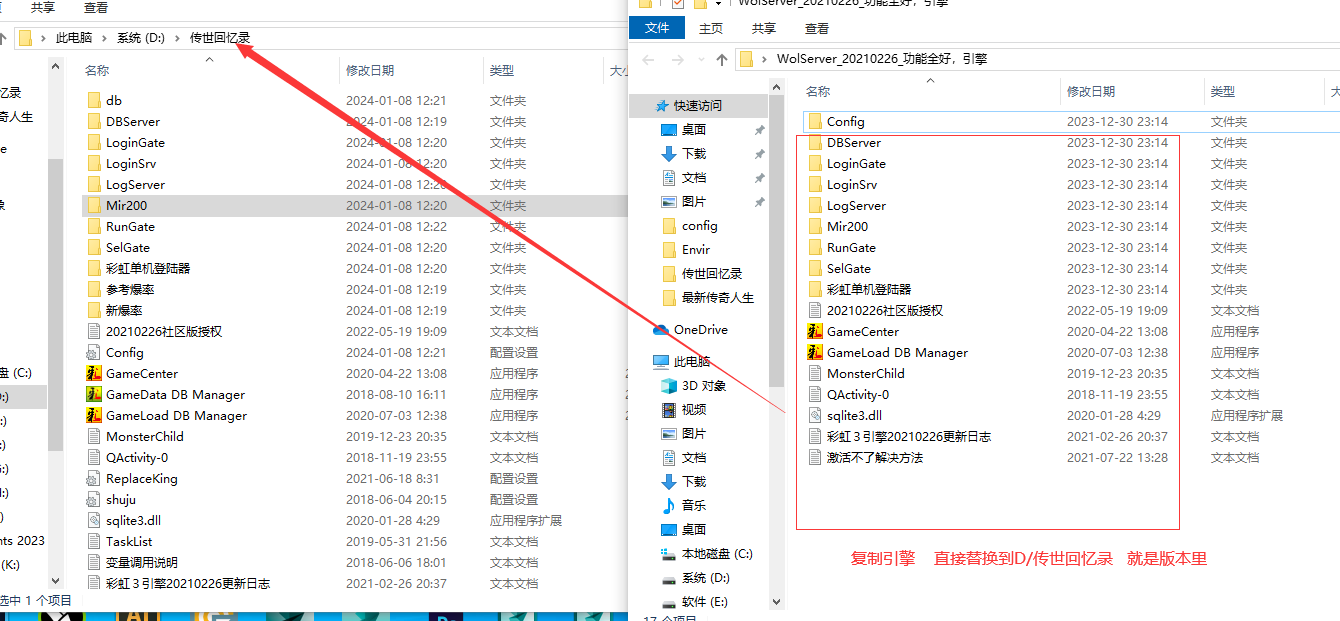The image size is (1340, 621).
Task: Select the 3D 对象 icon in sidebar
Action: click(x=670, y=386)
